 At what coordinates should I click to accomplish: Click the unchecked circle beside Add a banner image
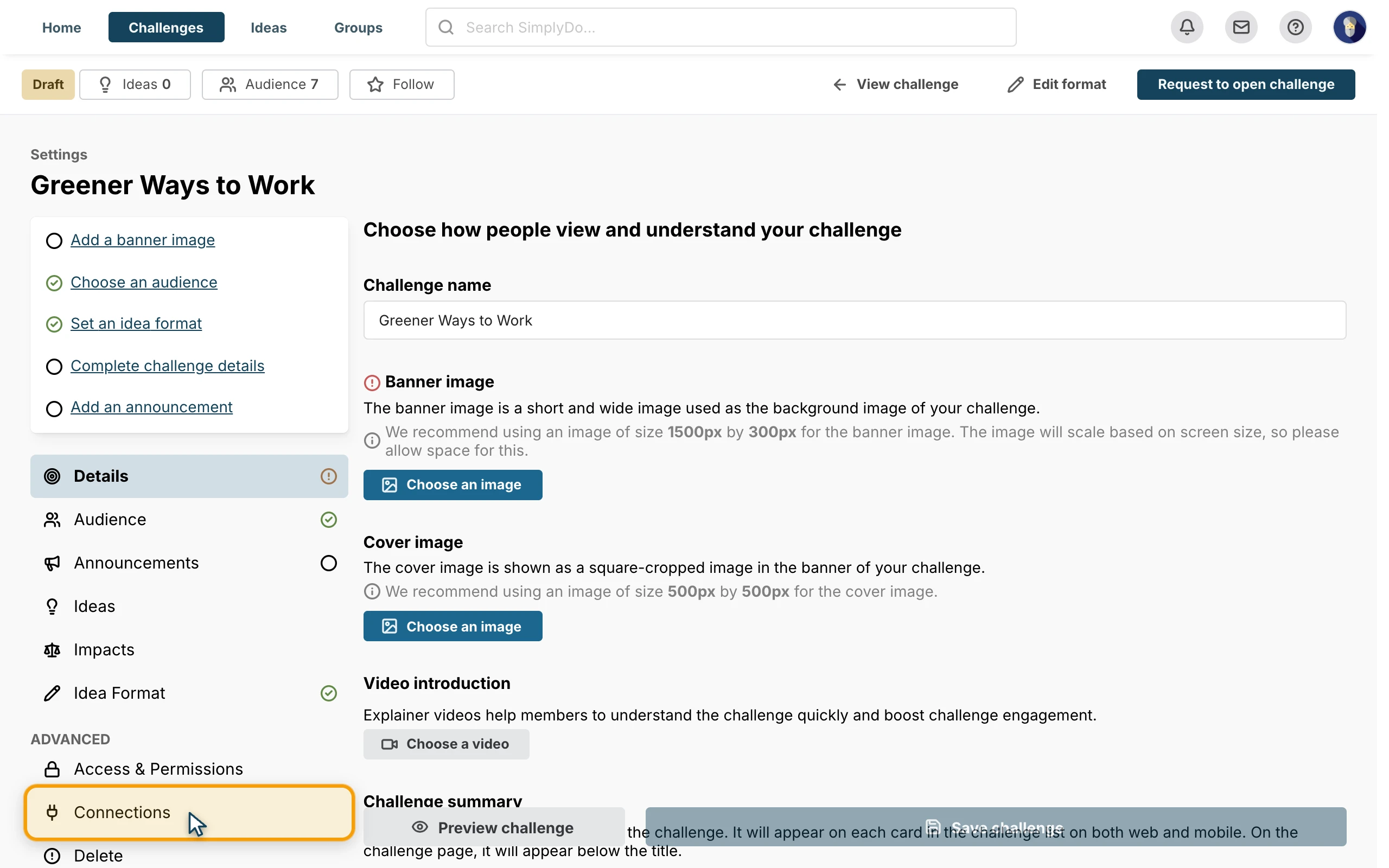coord(54,240)
